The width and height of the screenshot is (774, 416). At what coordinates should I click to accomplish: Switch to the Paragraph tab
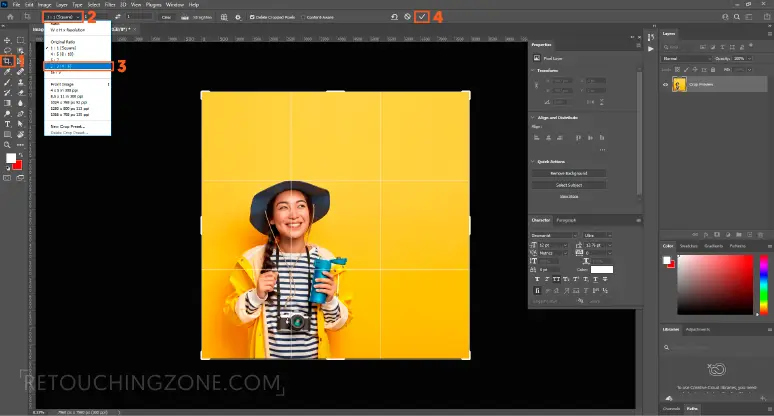[566, 220]
